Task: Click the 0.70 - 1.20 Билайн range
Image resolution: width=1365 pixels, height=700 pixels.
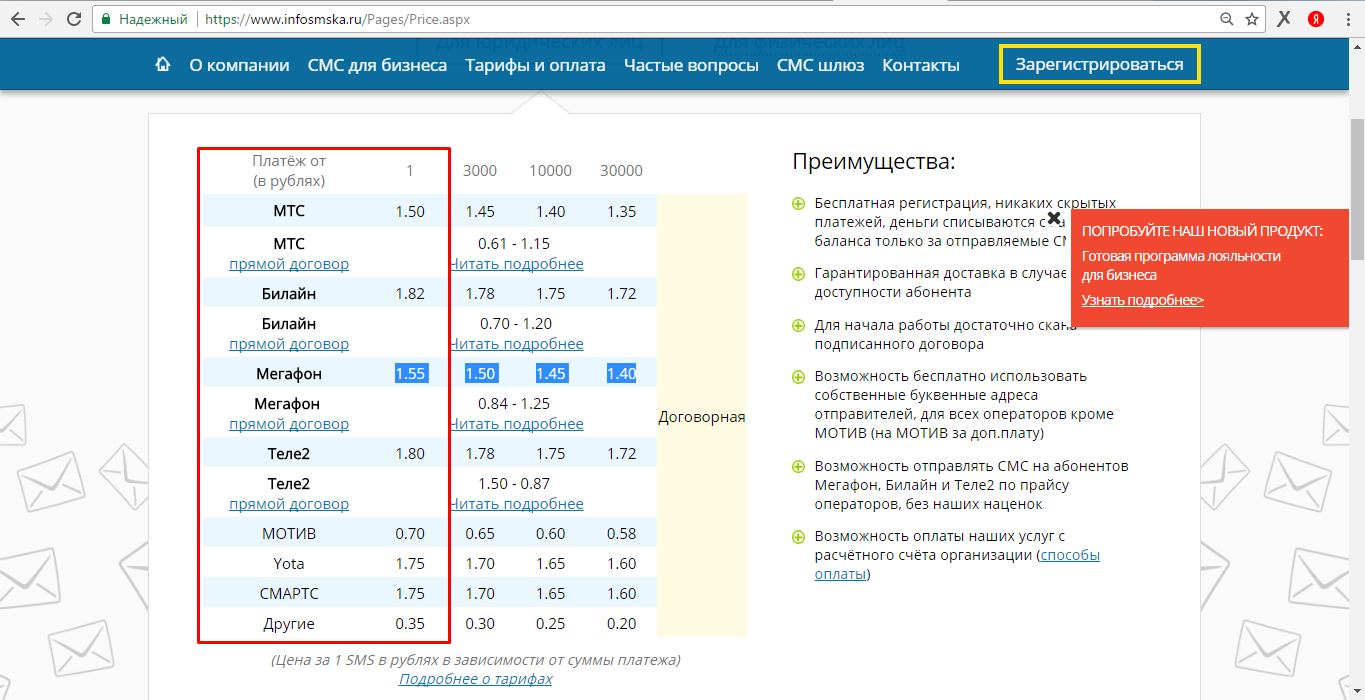Action: [514, 323]
